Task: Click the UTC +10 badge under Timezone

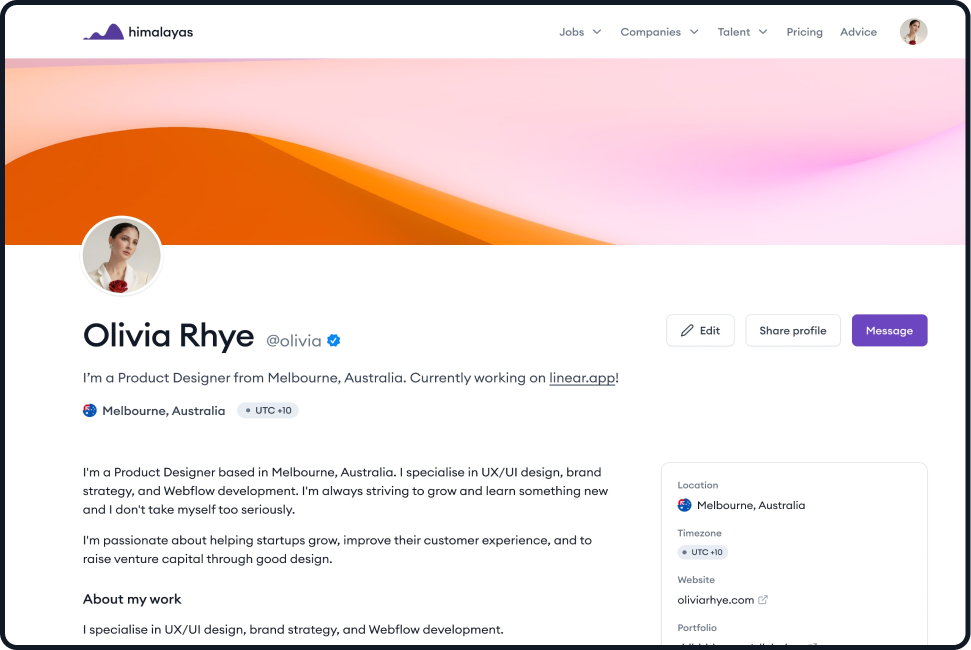Action: 702,552
